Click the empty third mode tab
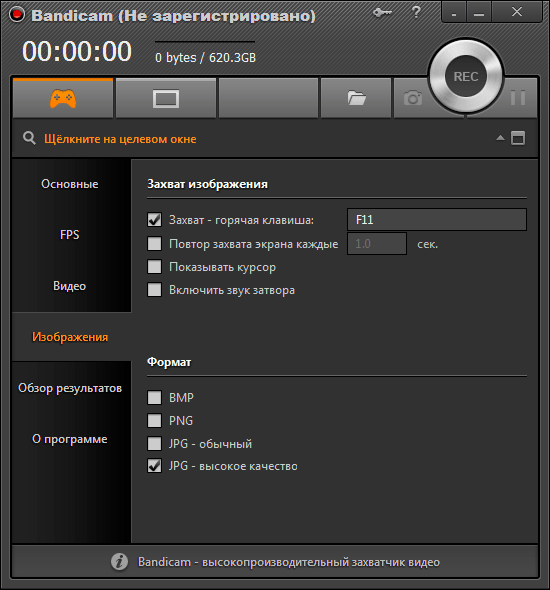Viewport: 550px width, 590px height. tap(269, 99)
